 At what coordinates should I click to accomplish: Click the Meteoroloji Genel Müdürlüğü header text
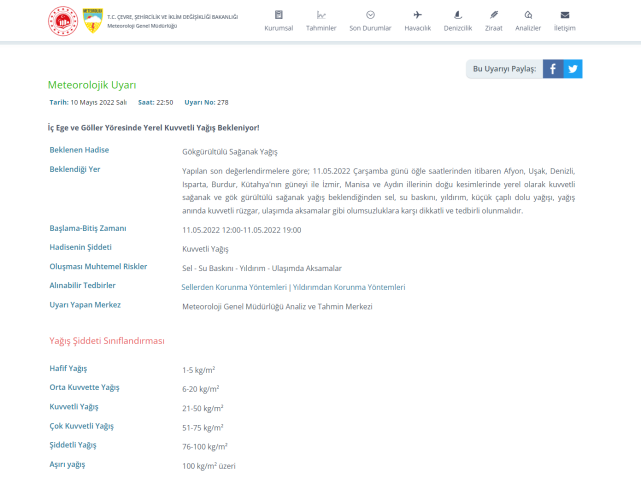click(141, 25)
